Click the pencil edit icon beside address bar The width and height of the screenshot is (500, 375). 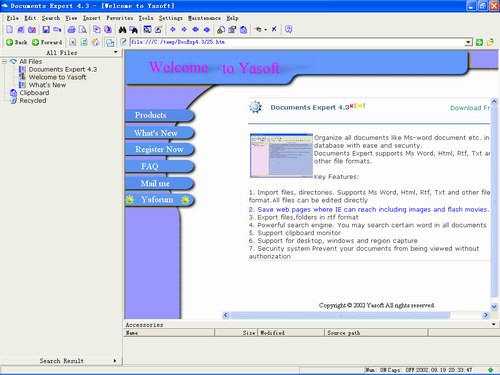coord(124,42)
